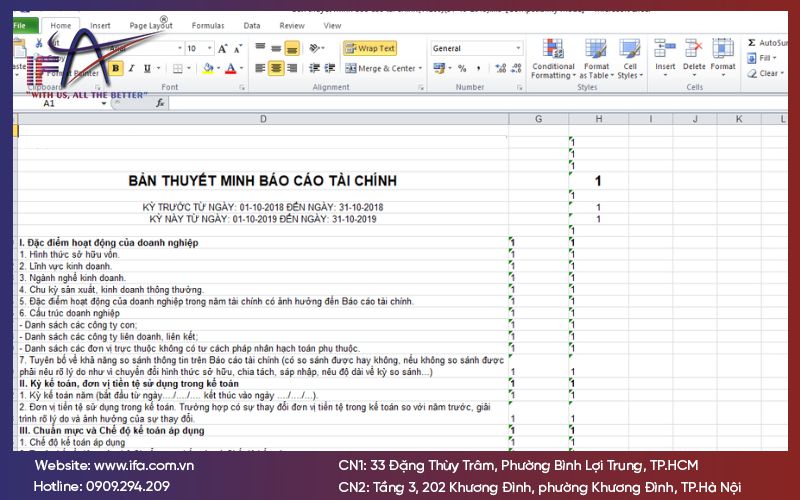The image size is (800, 500).
Task: Switch to the Formulas tab
Action: (x=208, y=26)
